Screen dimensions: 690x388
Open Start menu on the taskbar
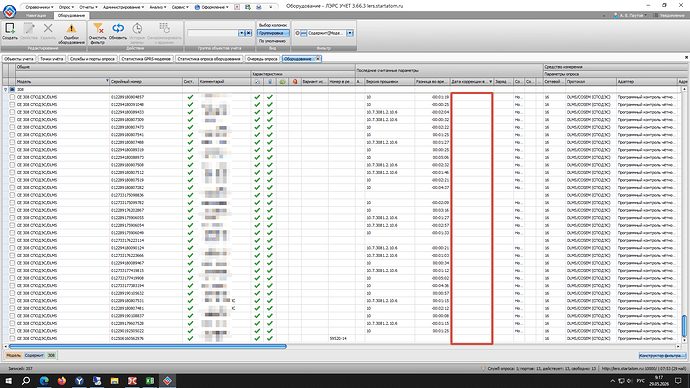[8, 381]
